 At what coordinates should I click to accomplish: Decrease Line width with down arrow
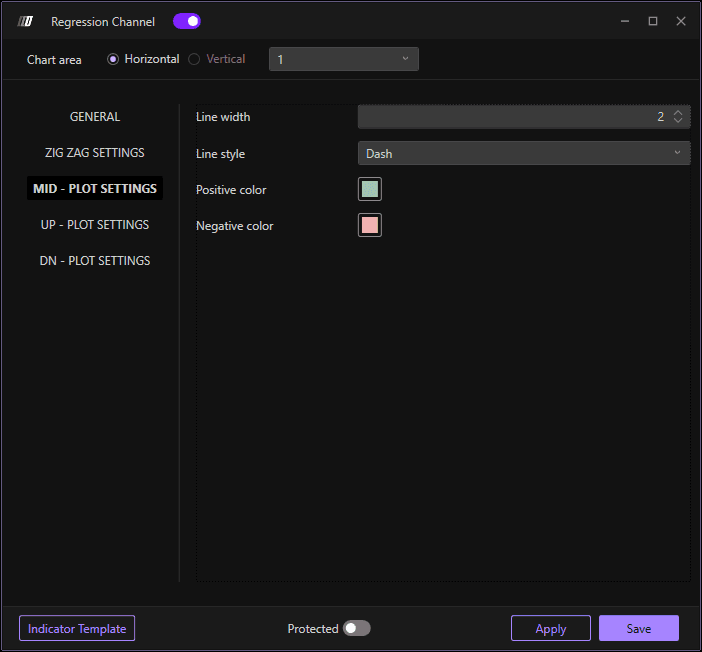[678, 120]
